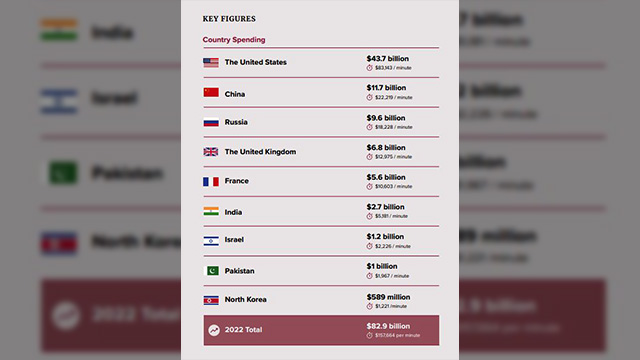
Task: Click the $11.7 billion China figure
Action: coord(386,88)
